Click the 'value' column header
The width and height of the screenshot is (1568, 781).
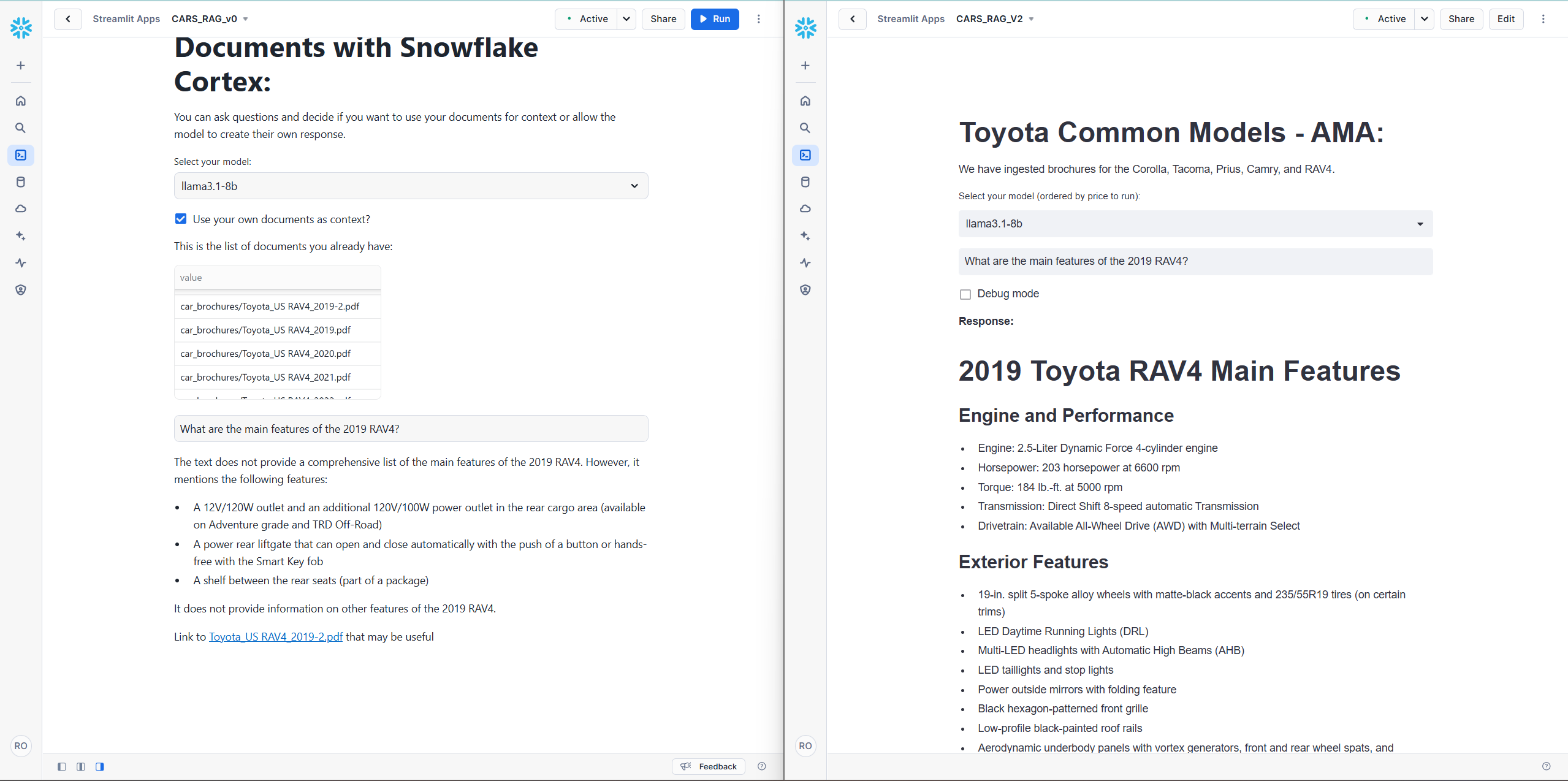click(278, 278)
